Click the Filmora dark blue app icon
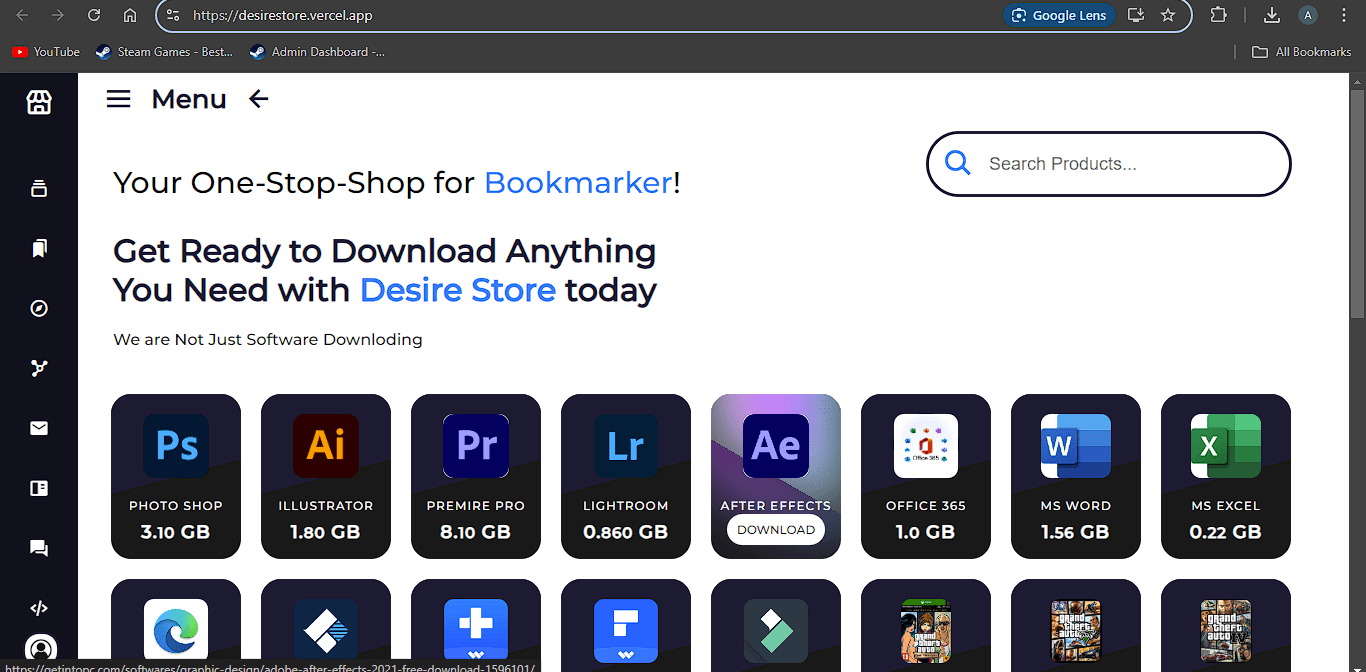The image size is (1366, 672). coord(326,630)
